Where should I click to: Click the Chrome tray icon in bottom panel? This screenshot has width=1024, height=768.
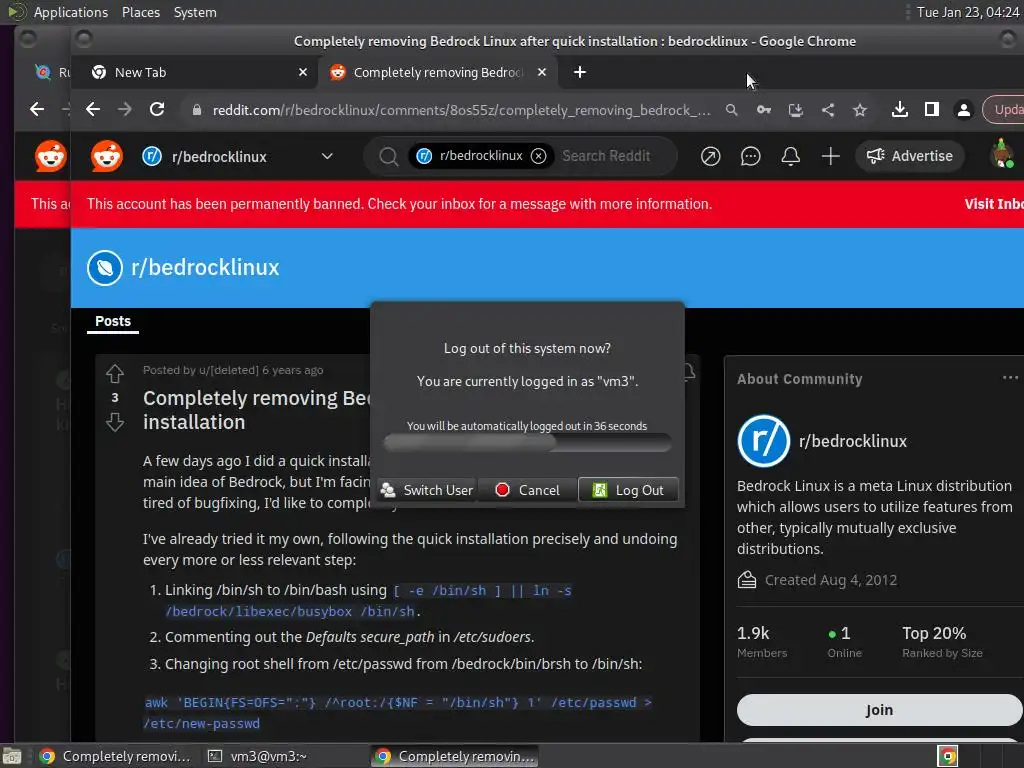pyautogui.click(x=947, y=756)
